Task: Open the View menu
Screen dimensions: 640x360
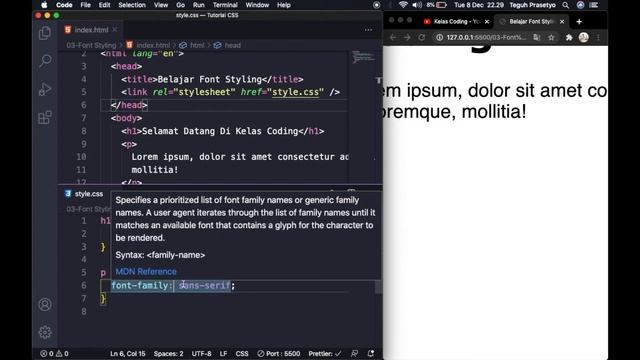Action: pyautogui.click(x=161, y=5)
